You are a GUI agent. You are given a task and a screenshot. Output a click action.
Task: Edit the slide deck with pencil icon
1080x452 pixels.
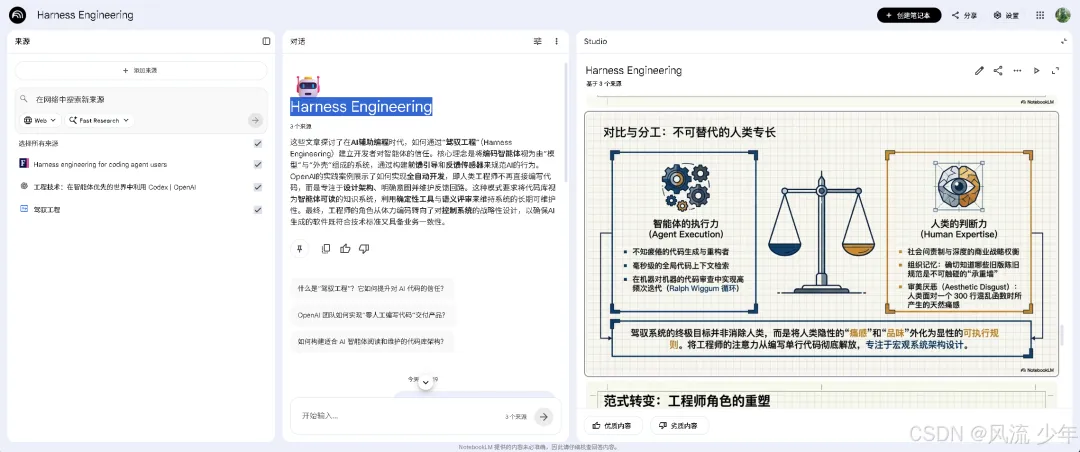tap(979, 70)
